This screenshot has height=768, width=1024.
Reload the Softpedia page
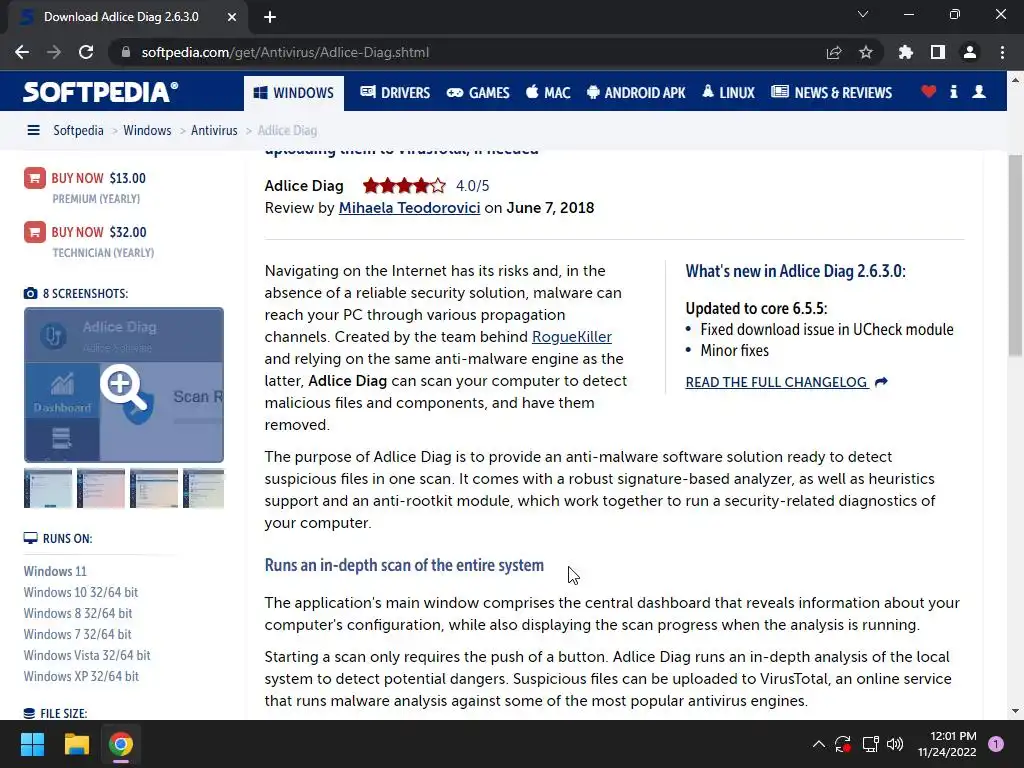click(86, 52)
